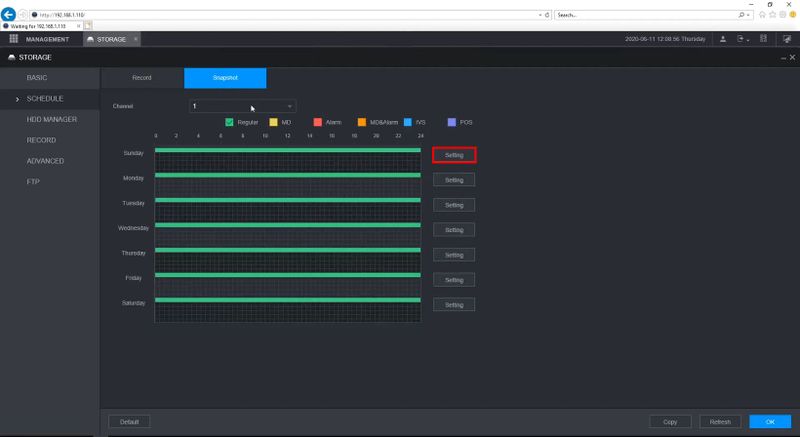Open the QR code icon in top bar
The width and height of the screenshot is (800, 437).
tap(763, 39)
